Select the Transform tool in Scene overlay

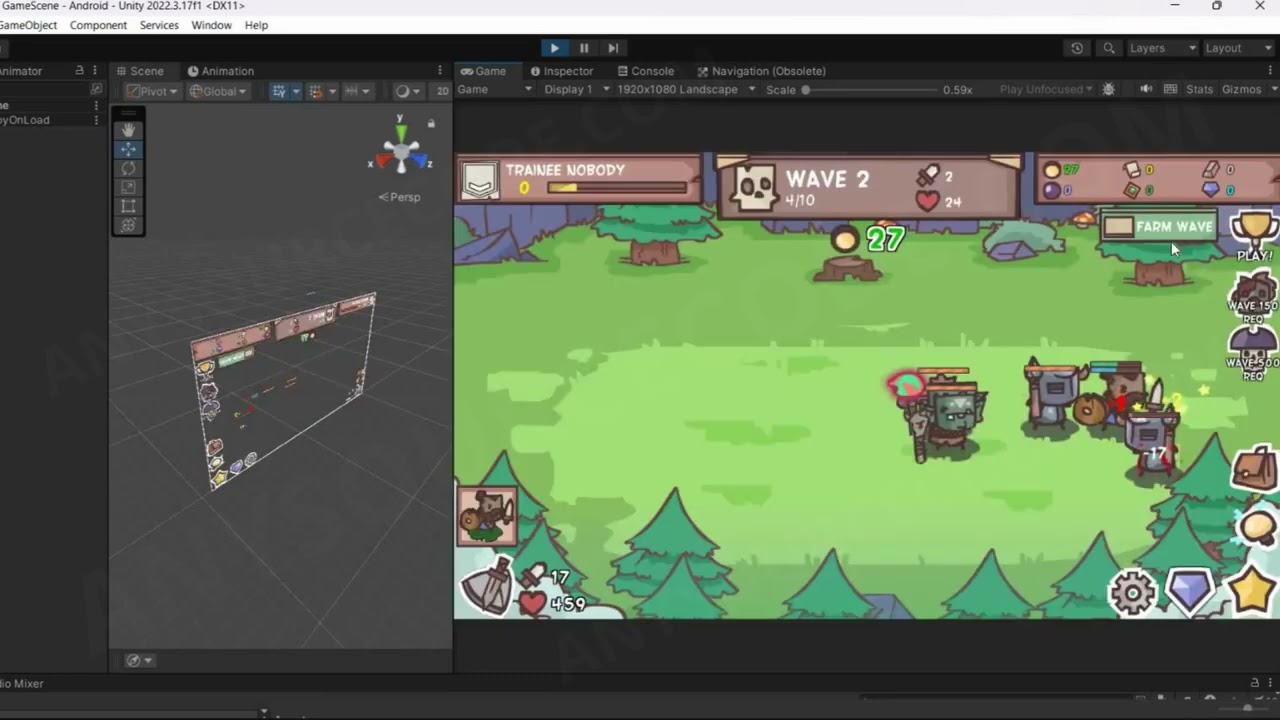coord(128,225)
